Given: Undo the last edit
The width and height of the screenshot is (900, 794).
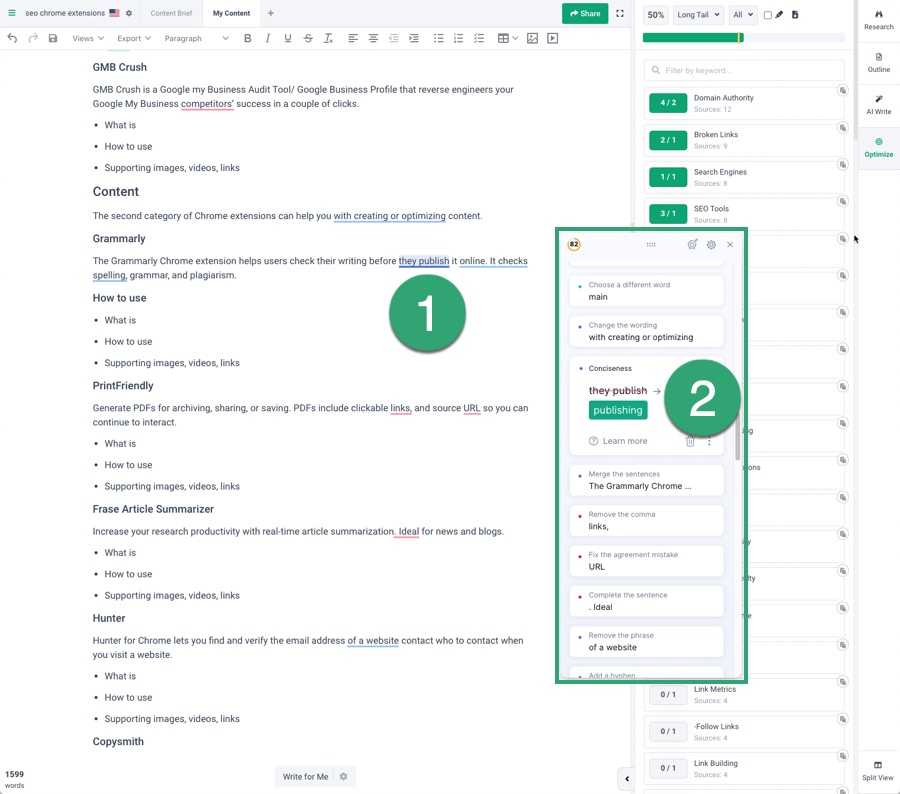Looking at the screenshot, I should pyautogui.click(x=12, y=38).
